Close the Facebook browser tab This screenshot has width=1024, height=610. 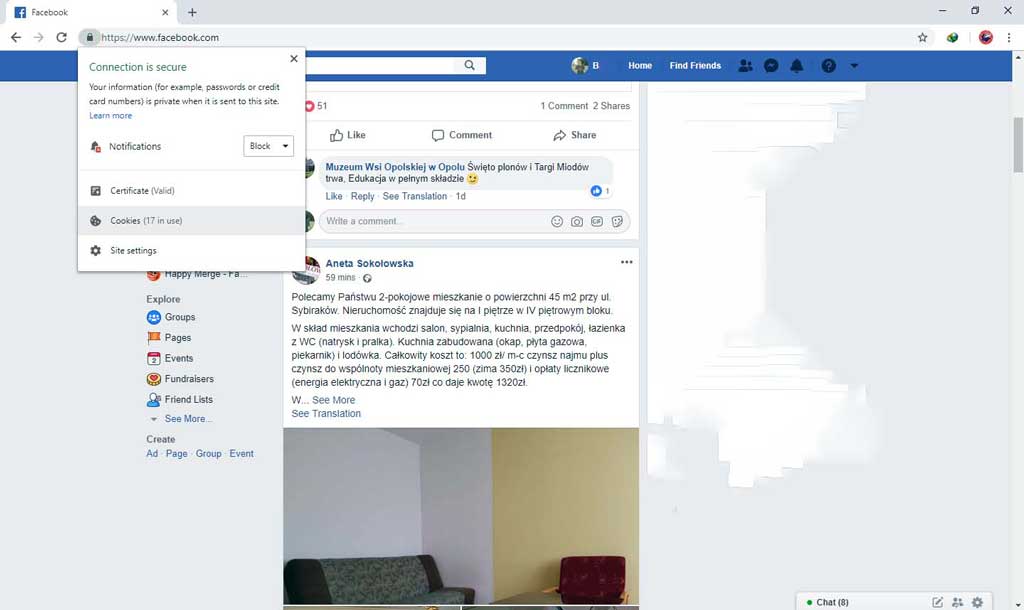click(x=165, y=12)
